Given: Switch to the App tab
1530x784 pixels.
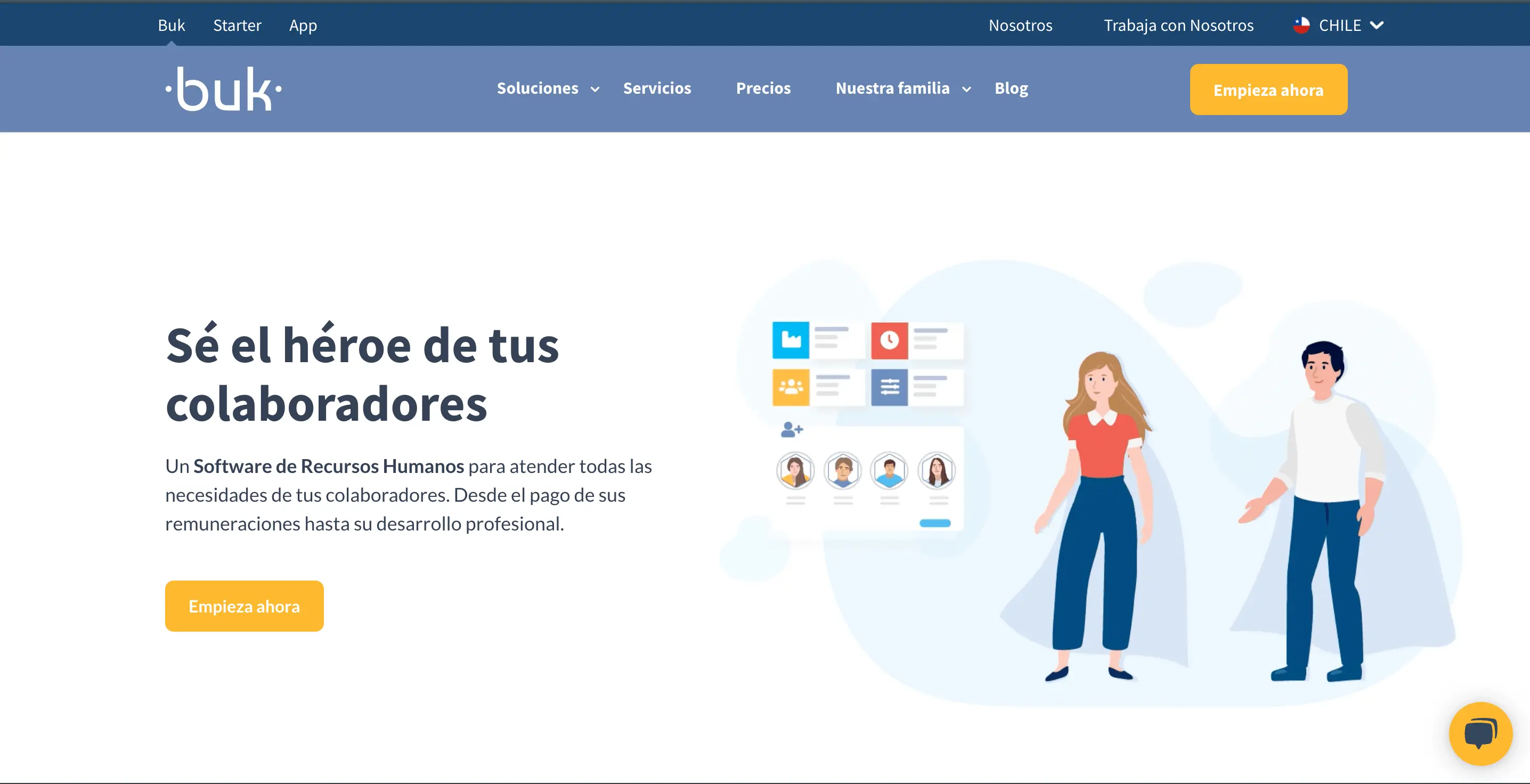Looking at the screenshot, I should tap(303, 26).
